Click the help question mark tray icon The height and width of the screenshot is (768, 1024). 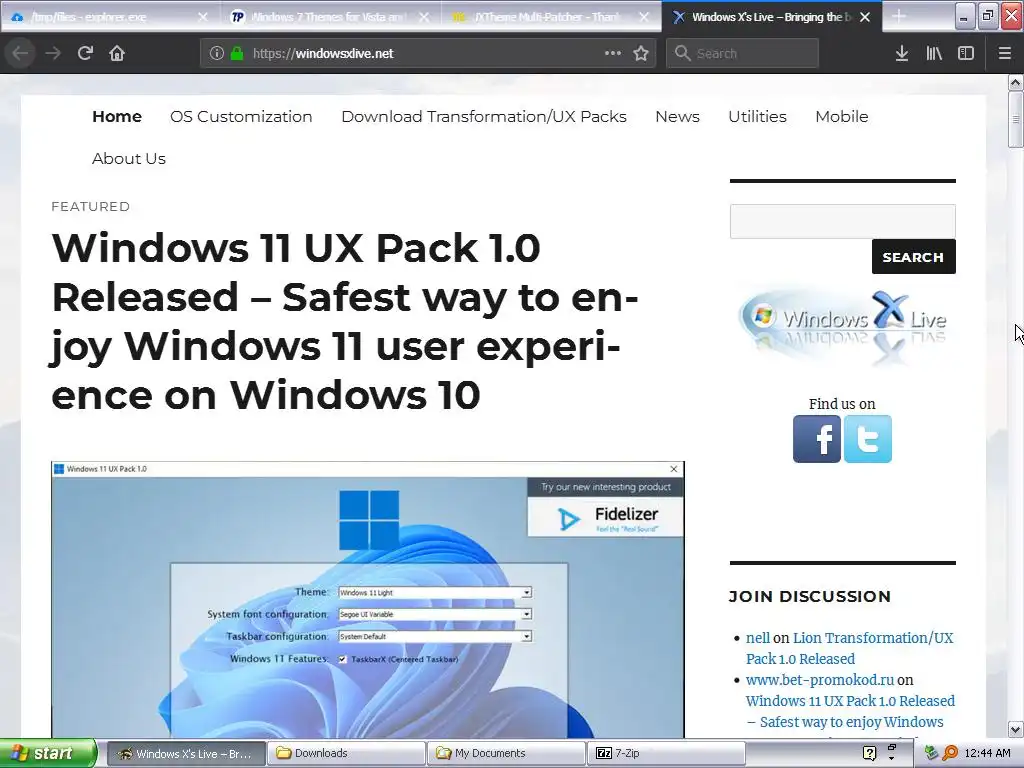pyautogui.click(x=869, y=753)
